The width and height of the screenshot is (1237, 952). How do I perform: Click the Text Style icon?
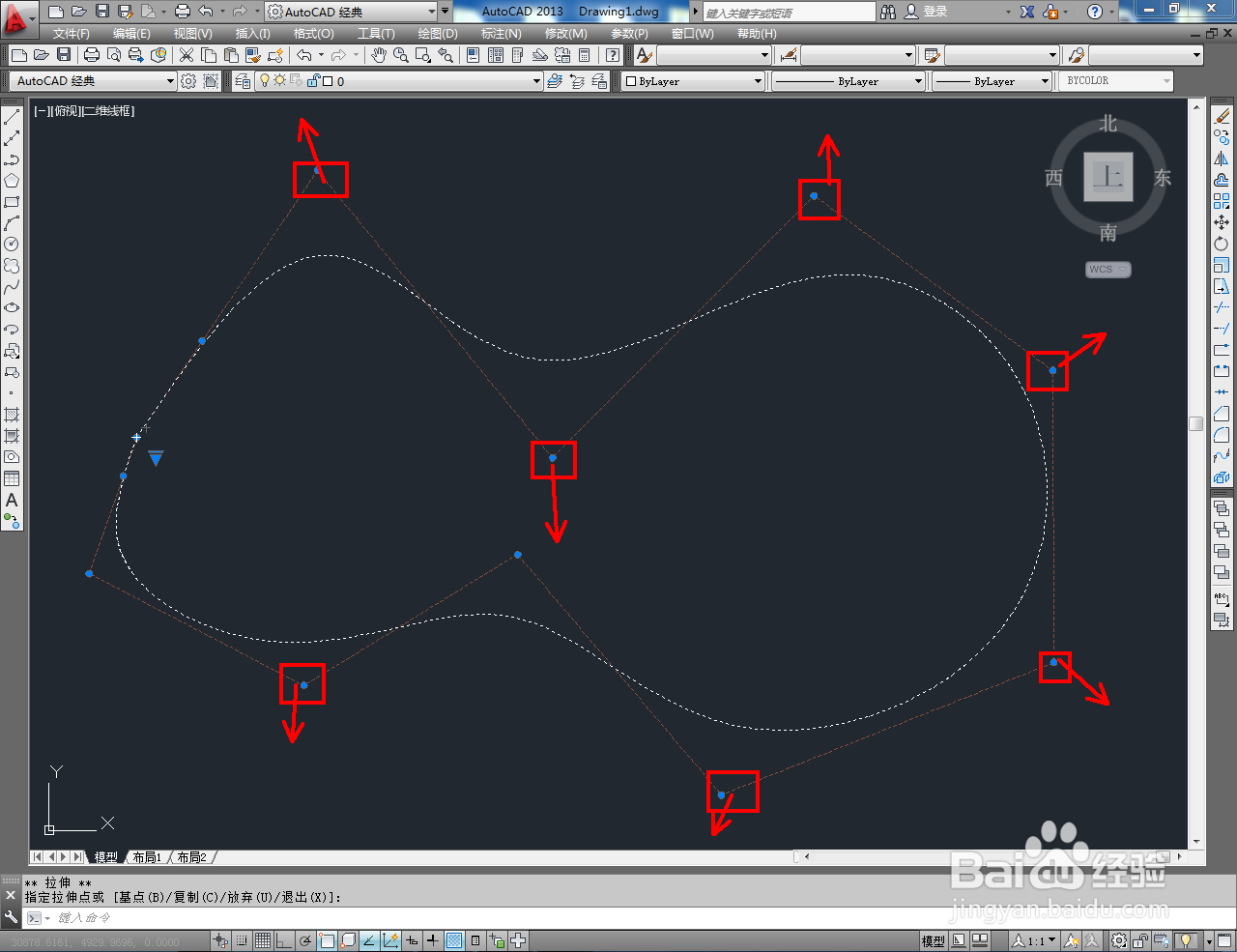(x=645, y=55)
